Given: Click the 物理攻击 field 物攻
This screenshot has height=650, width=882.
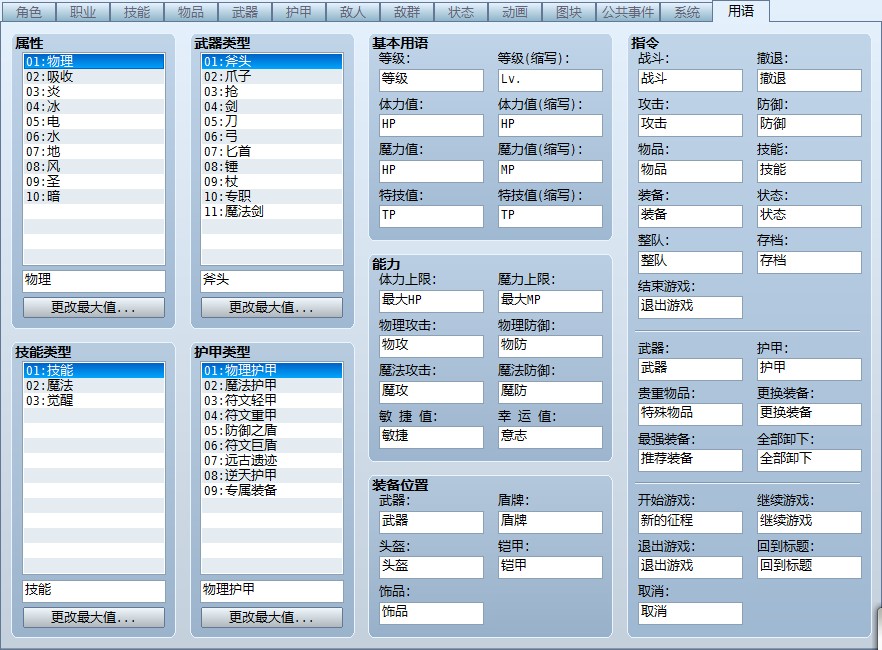Looking at the screenshot, I should pos(431,346).
